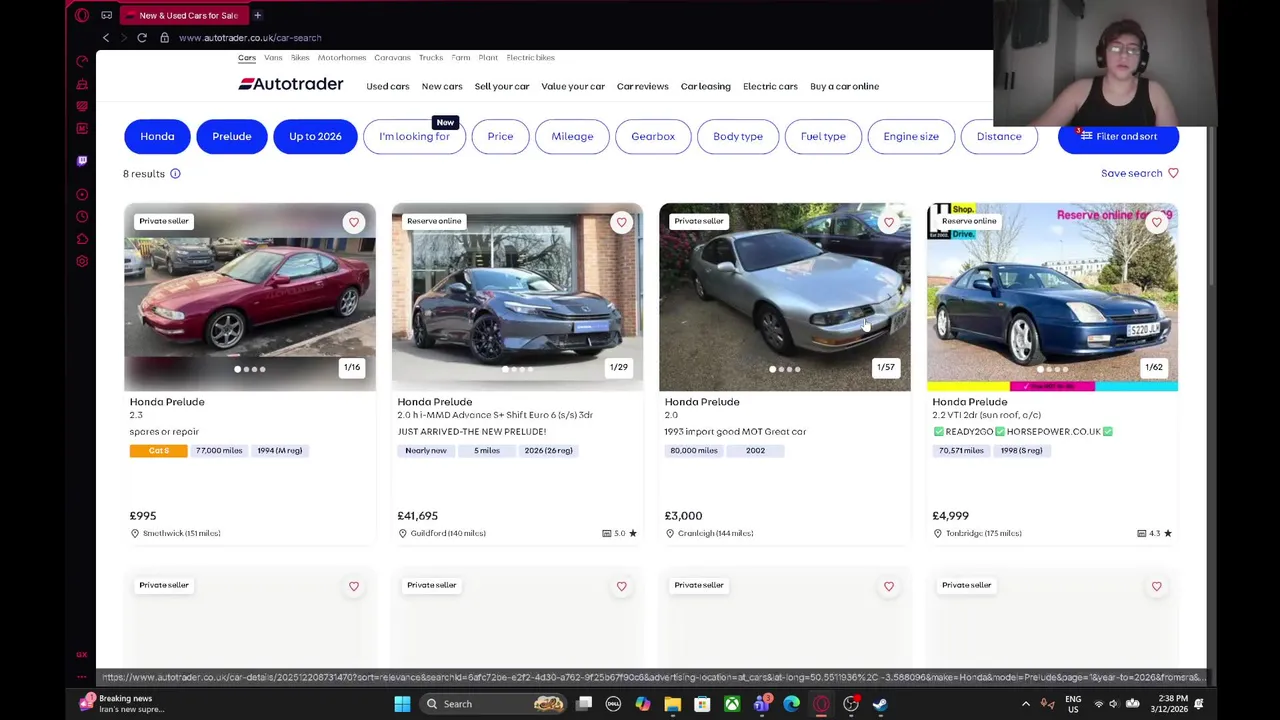Remove the Honda make filter chip
Screen dimensions: 1280x720
(157, 136)
